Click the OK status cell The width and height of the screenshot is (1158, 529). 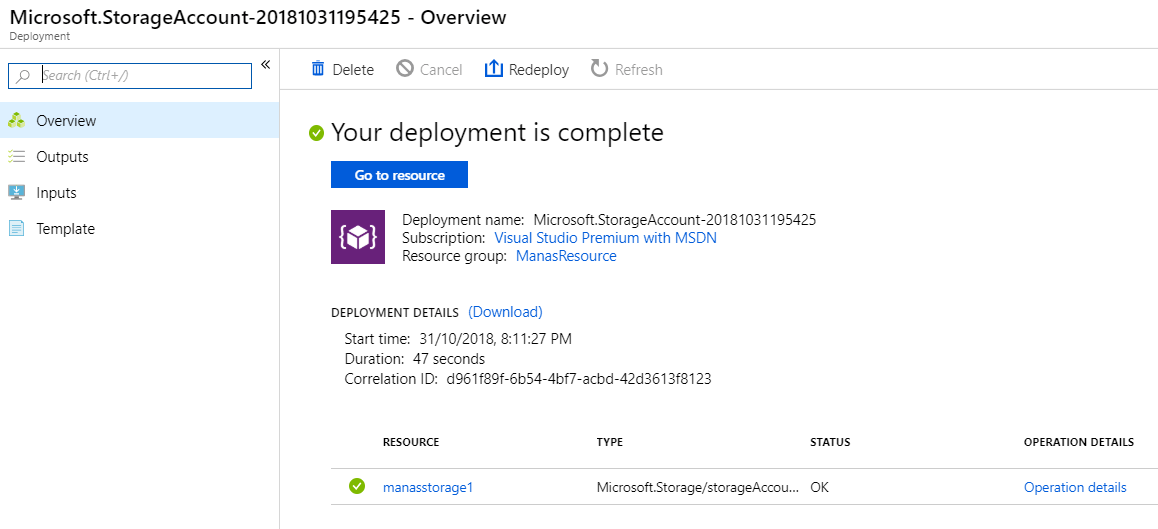[x=820, y=488]
